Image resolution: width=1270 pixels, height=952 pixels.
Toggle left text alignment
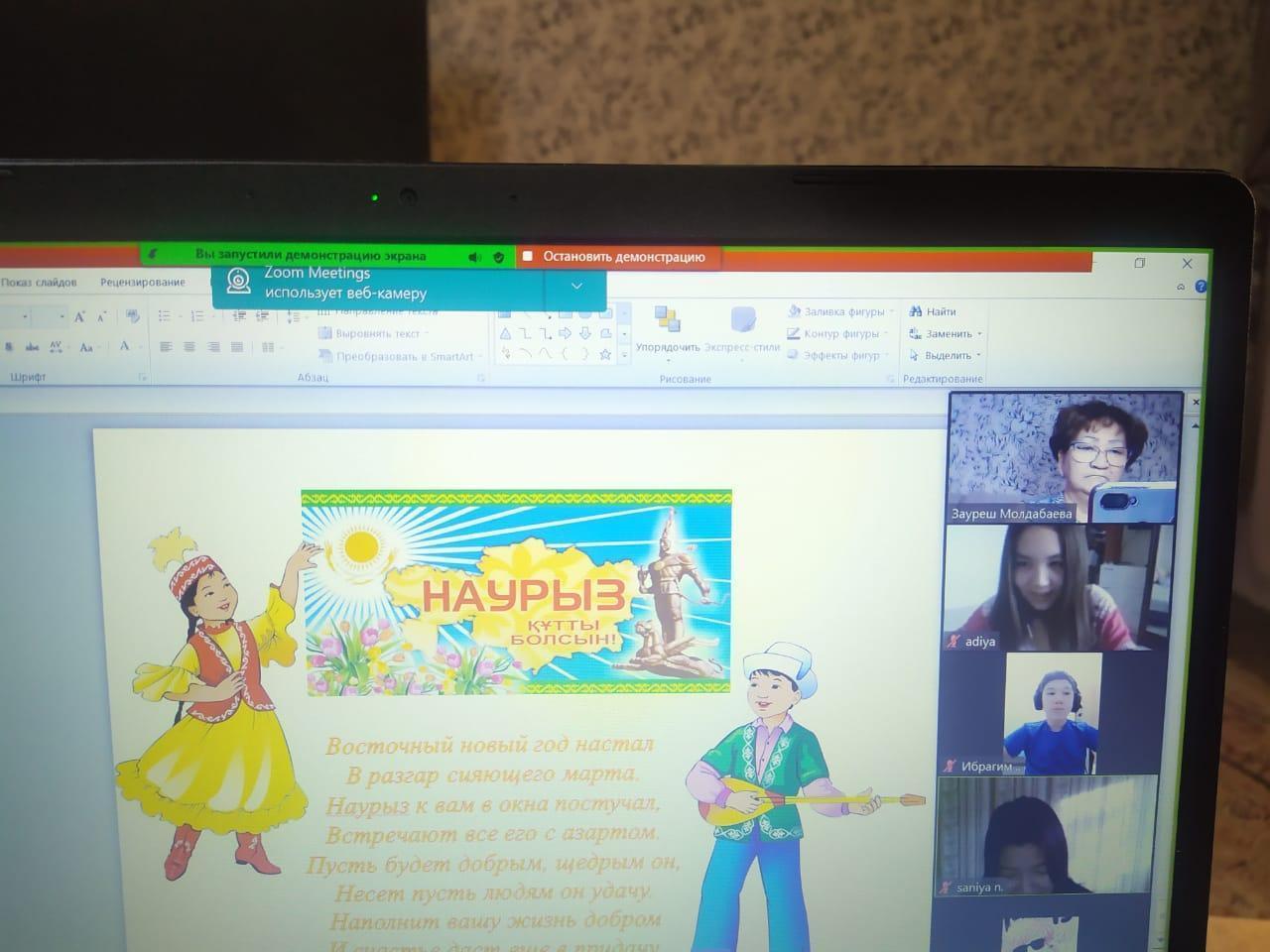coord(166,347)
